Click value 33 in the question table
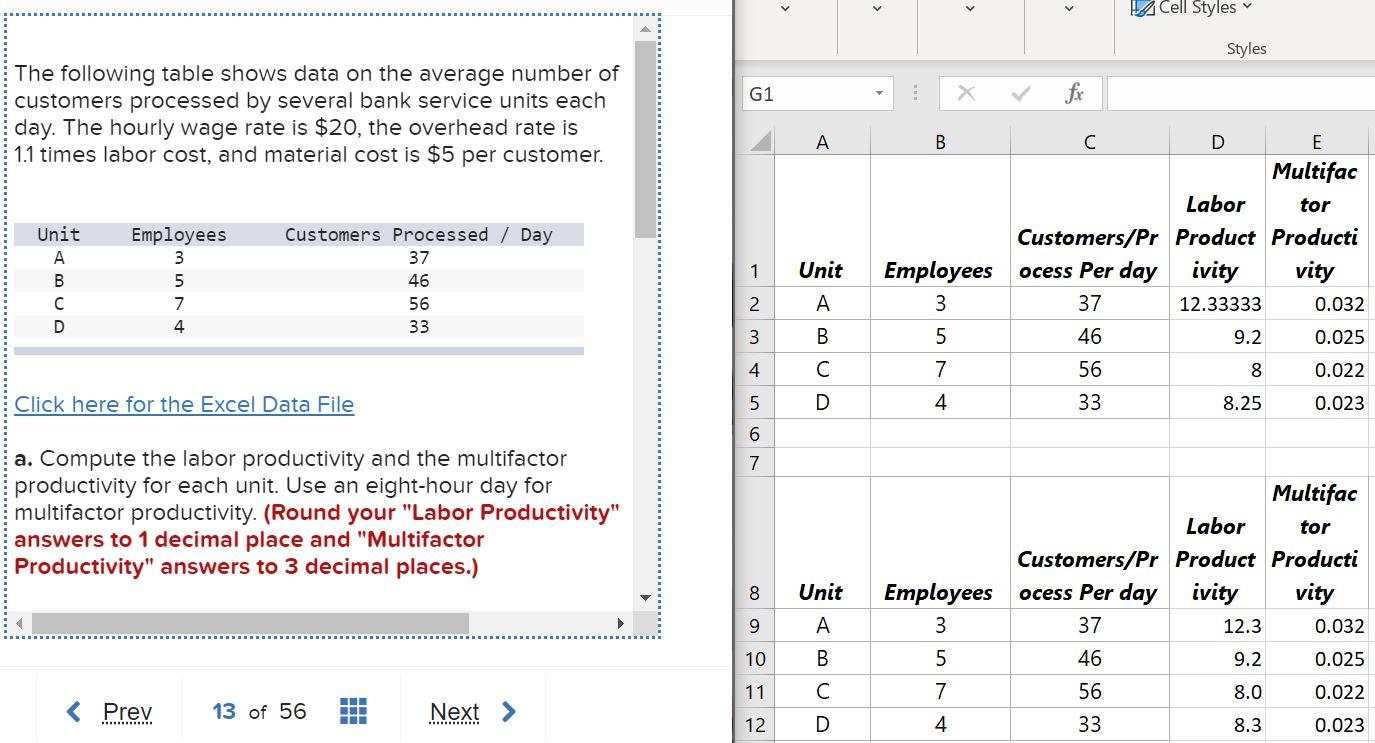Viewport: 1375px width, 743px height. pos(418,327)
